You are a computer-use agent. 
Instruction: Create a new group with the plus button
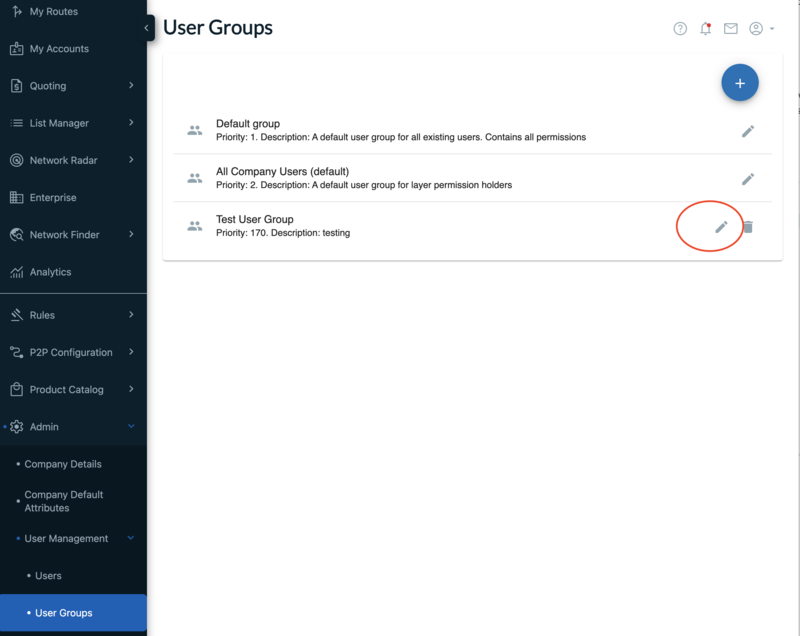[740, 82]
